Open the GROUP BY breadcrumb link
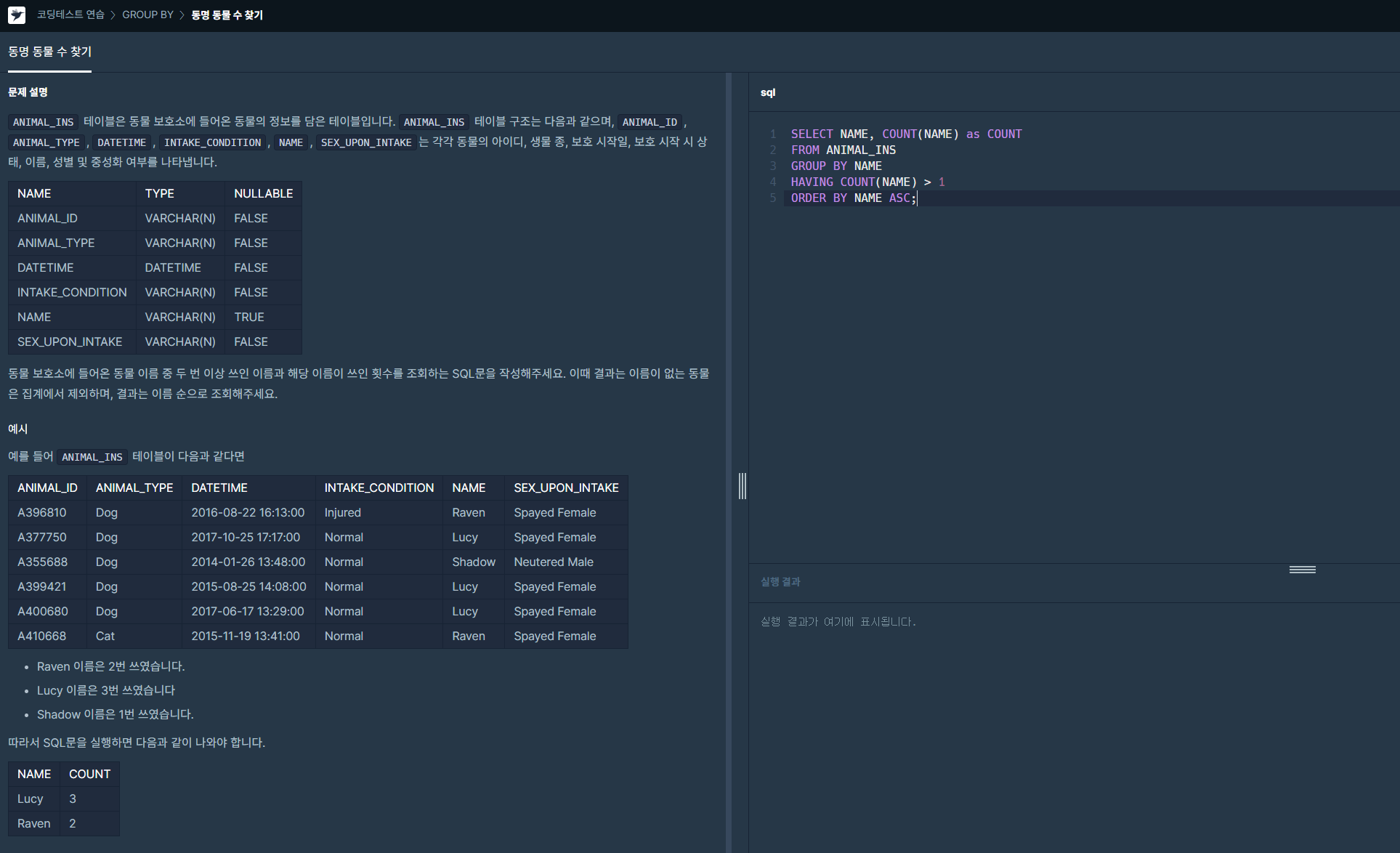Viewport: 1400px width, 853px height. pyautogui.click(x=147, y=15)
